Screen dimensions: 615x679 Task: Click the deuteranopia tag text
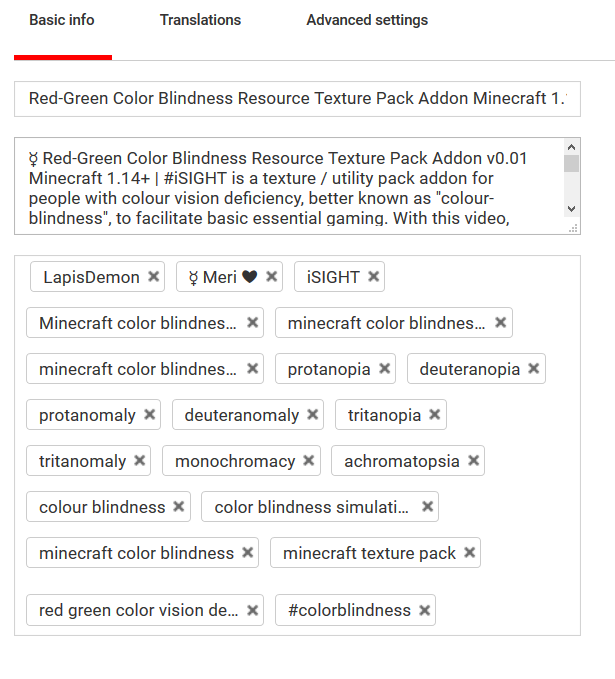click(x=469, y=369)
